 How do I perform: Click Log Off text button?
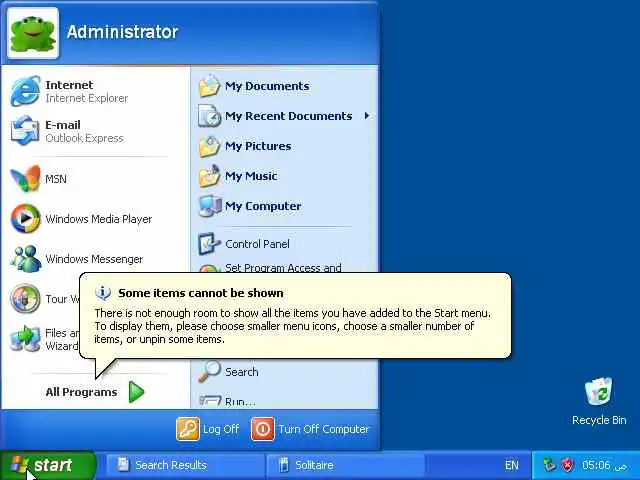(x=221, y=429)
